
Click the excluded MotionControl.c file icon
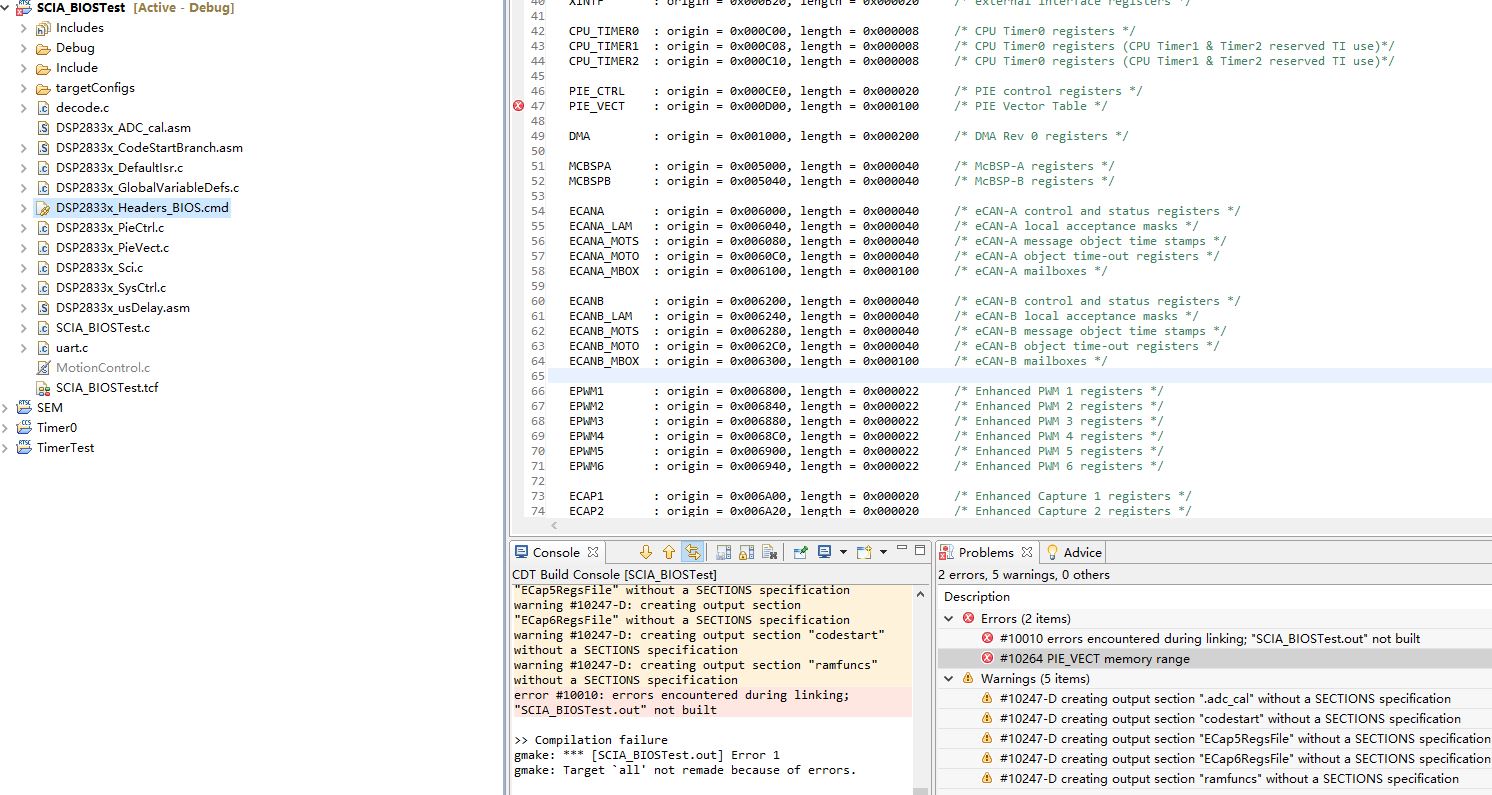tap(43, 368)
